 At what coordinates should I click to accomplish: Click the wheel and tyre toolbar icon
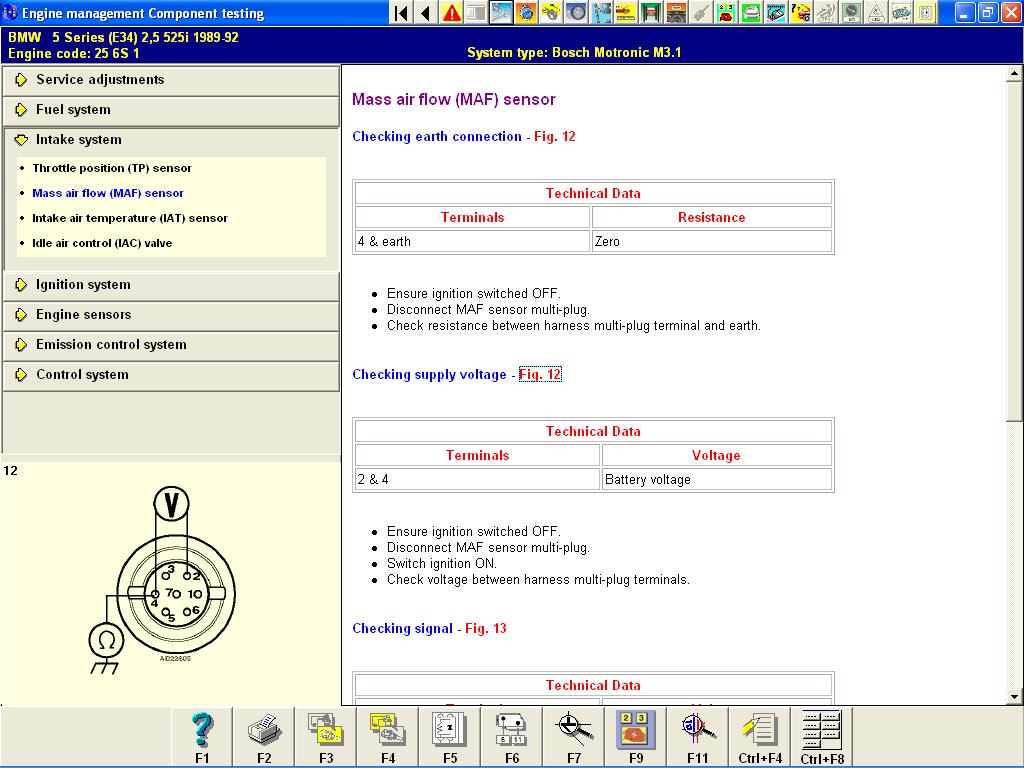coord(576,12)
